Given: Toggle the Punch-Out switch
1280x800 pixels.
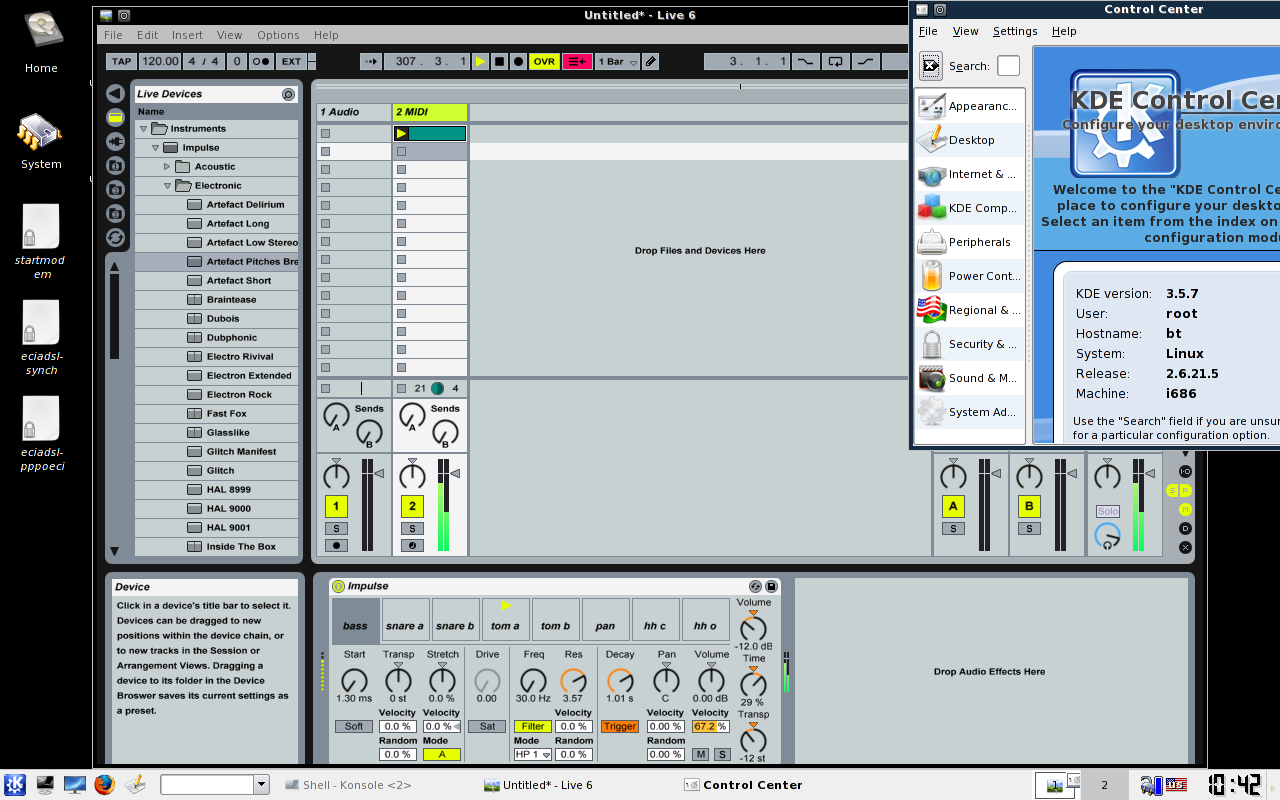Looking at the screenshot, I should click(865, 61).
